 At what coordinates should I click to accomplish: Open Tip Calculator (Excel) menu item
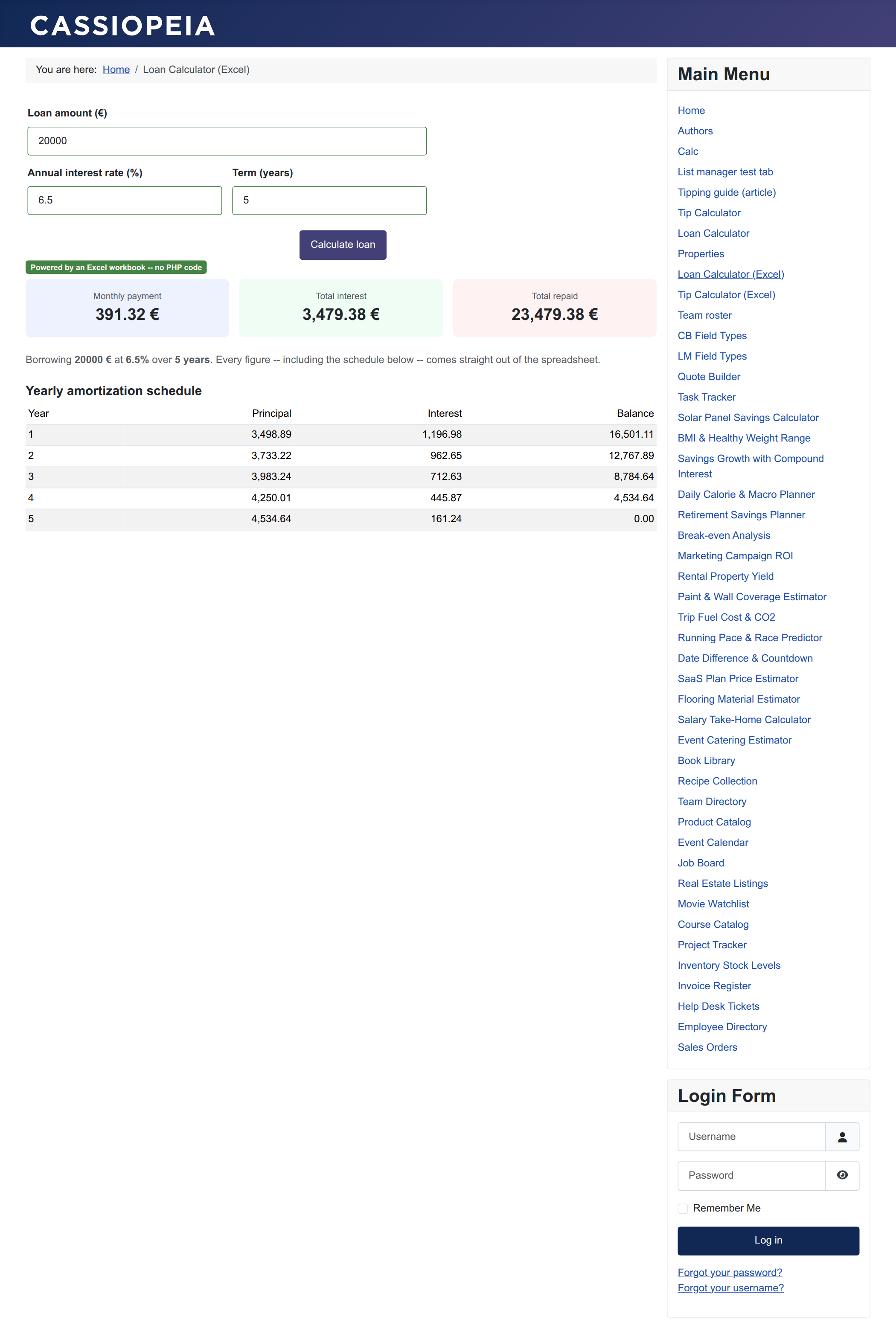point(726,295)
